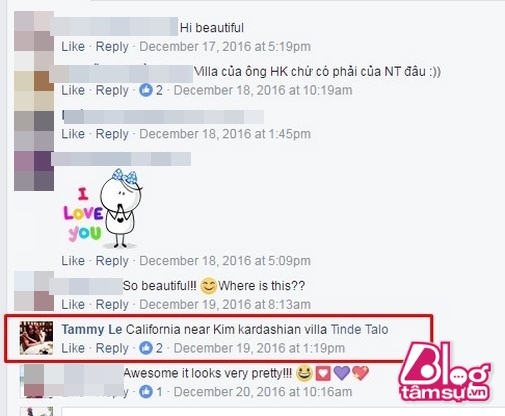505x416 pixels.
Task: Reply to Tammy Le's comment
Action: [x=112, y=348]
